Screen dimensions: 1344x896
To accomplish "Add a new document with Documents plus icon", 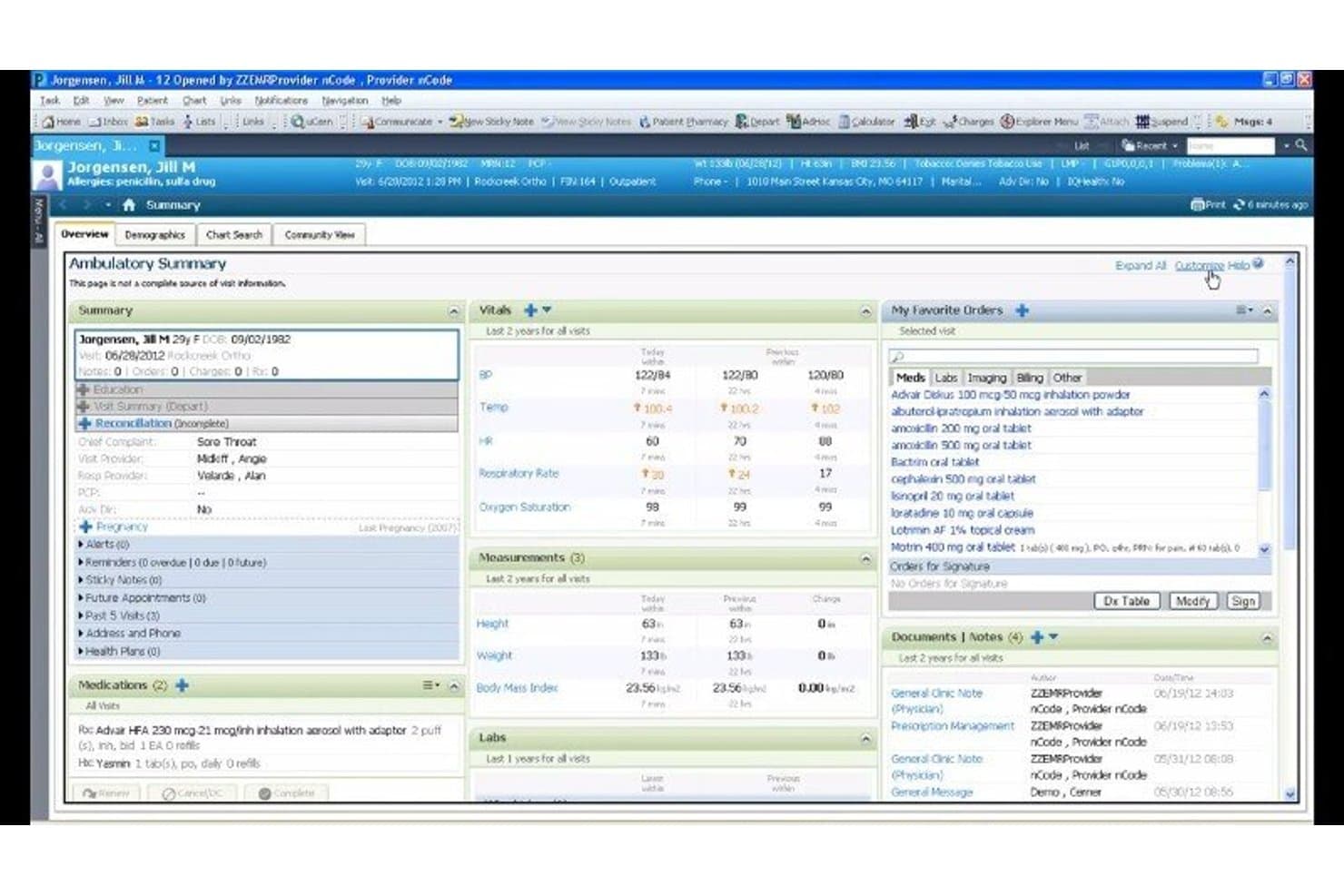I will [1037, 637].
